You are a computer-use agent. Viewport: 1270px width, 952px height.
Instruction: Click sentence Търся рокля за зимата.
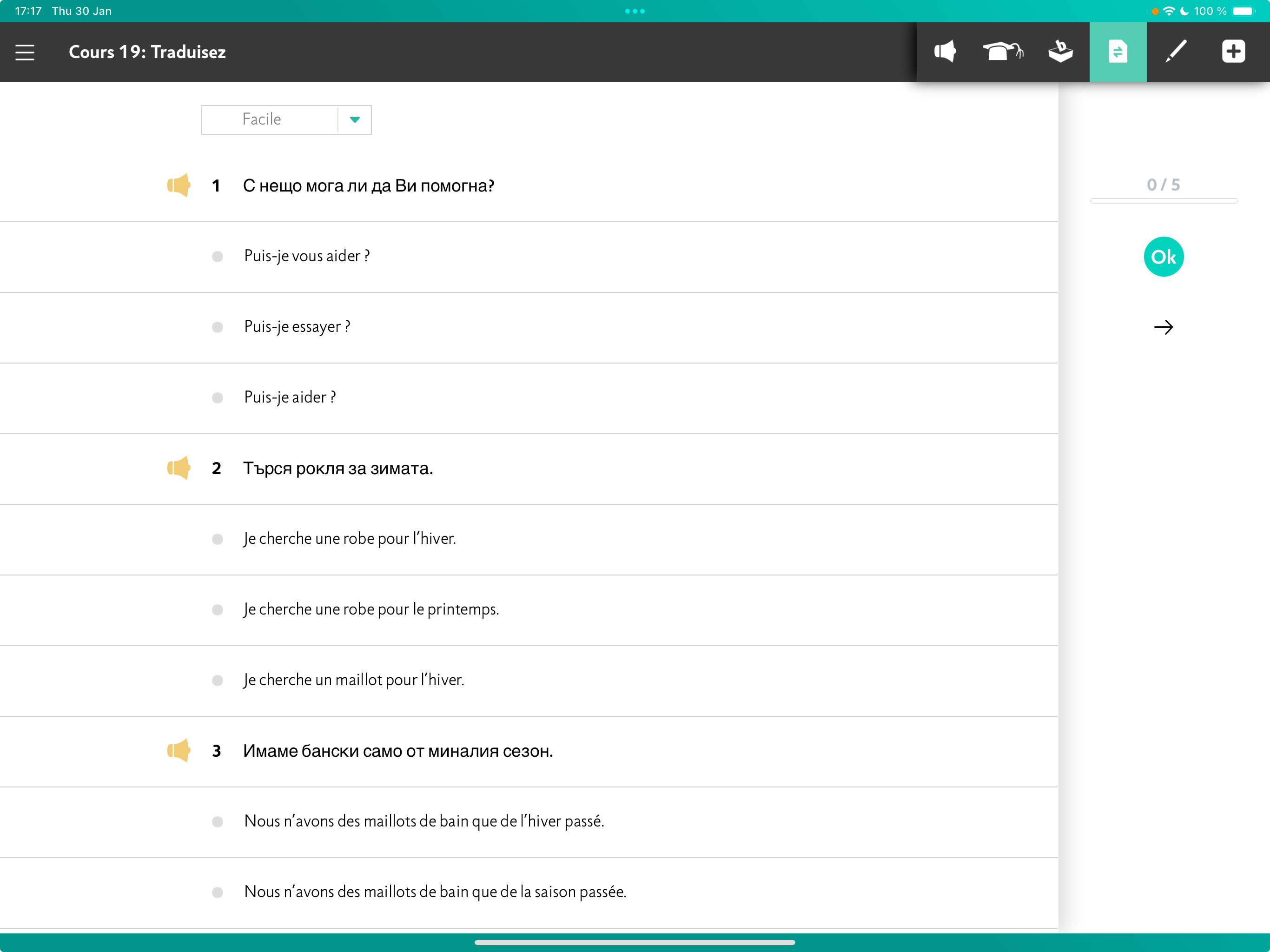click(338, 468)
